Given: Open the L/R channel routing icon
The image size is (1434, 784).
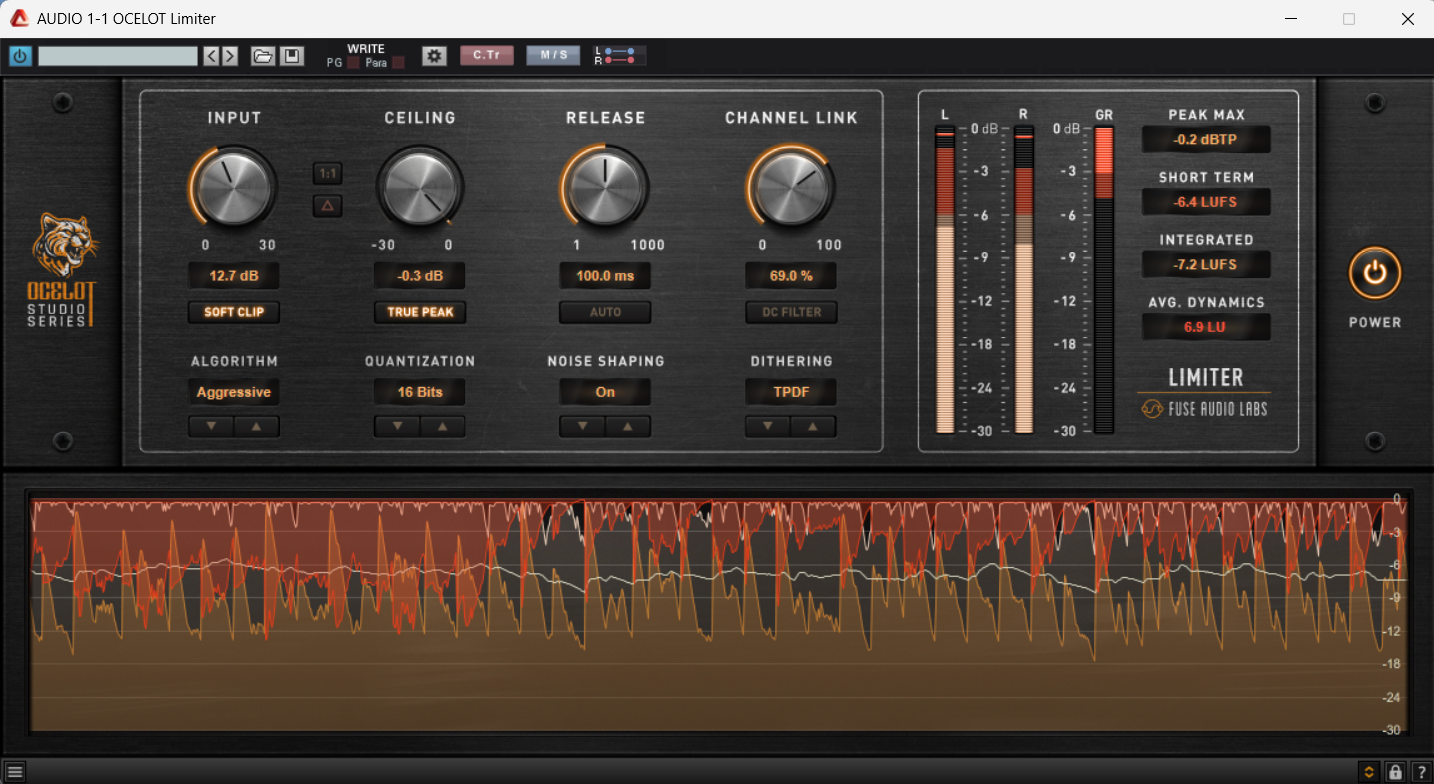Looking at the screenshot, I should (x=619, y=56).
